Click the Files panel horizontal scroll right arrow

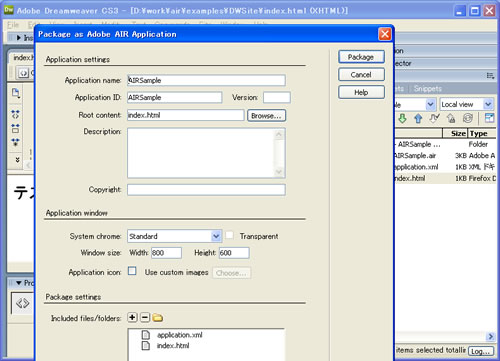click(490, 337)
